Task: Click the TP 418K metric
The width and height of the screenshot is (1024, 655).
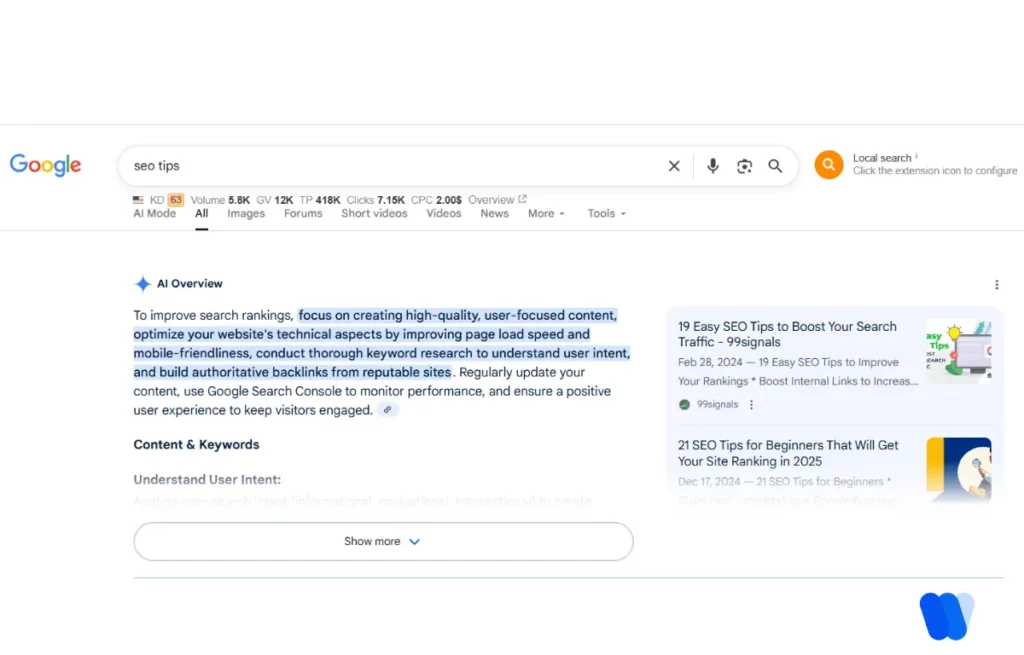Action: pyautogui.click(x=320, y=200)
